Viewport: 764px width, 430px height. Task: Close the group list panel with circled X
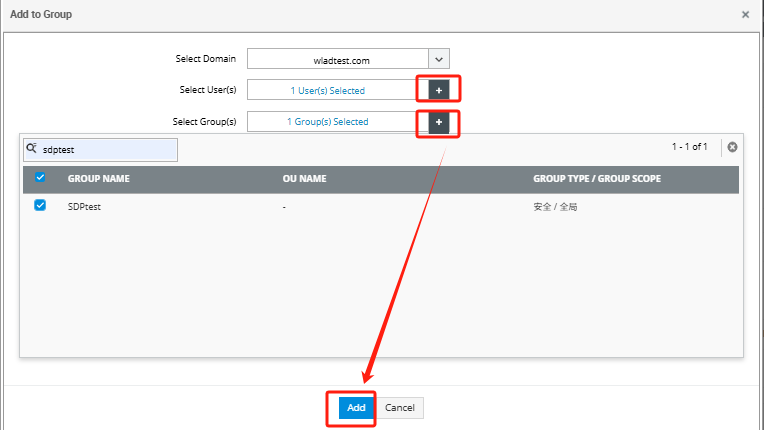point(732,147)
